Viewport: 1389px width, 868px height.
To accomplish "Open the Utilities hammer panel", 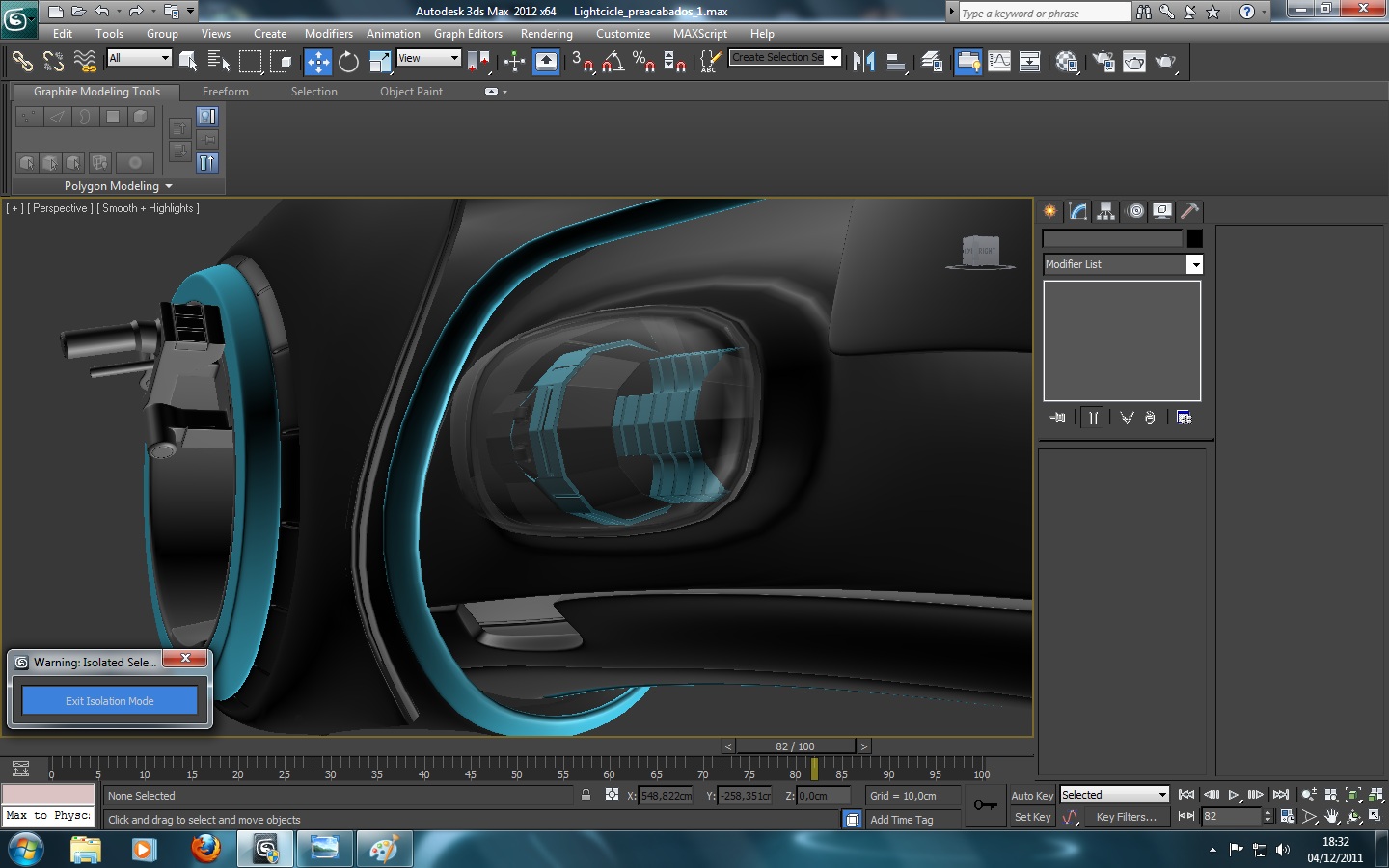I will pyautogui.click(x=1189, y=211).
